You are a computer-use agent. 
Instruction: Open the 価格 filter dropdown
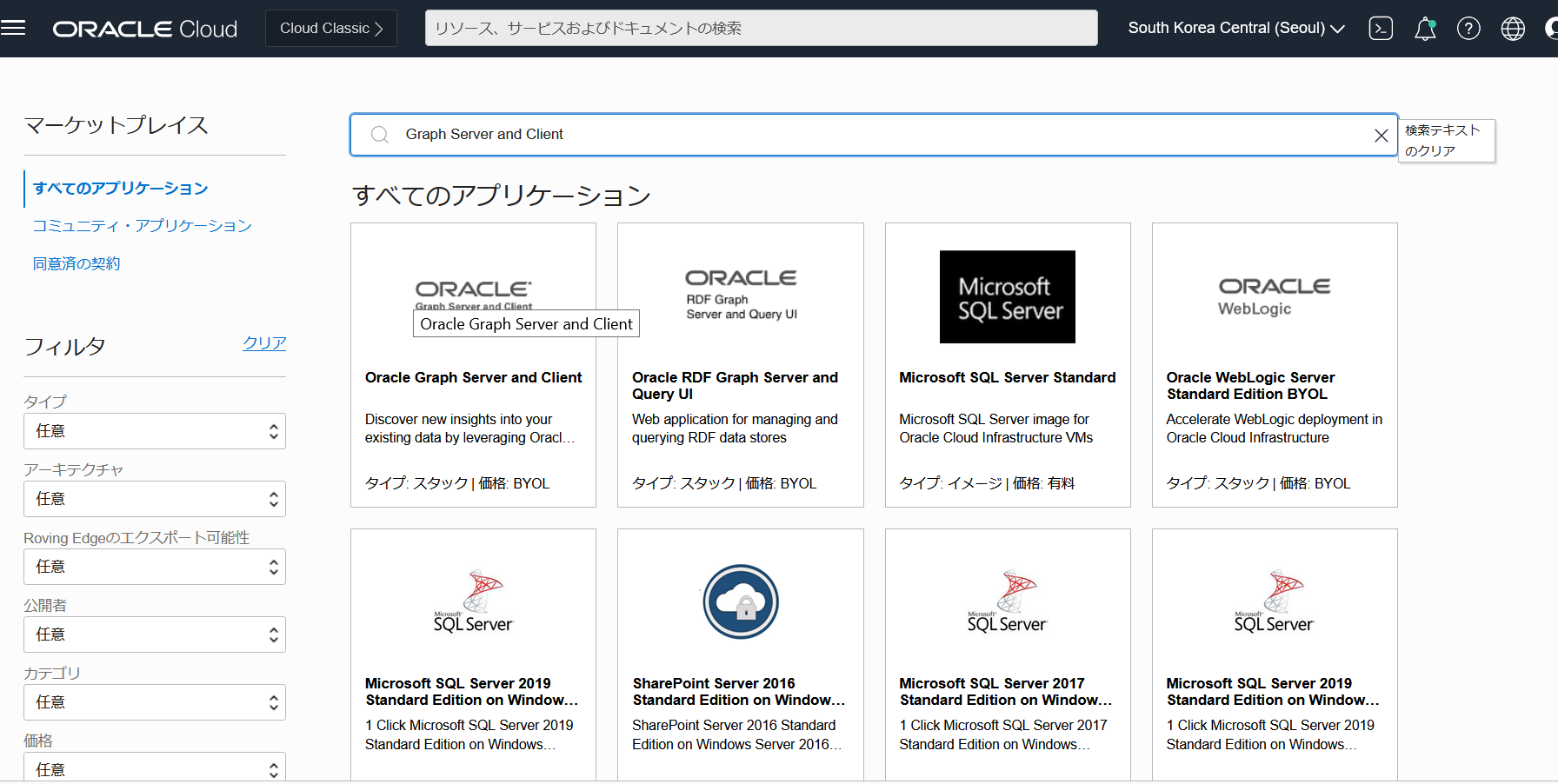155,767
